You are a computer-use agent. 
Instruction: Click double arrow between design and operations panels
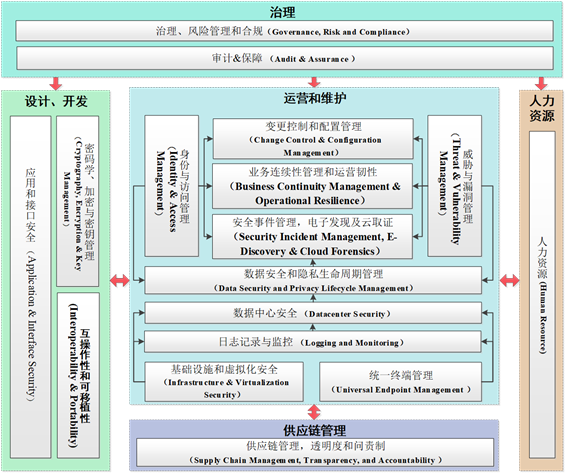(x=120, y=280)
